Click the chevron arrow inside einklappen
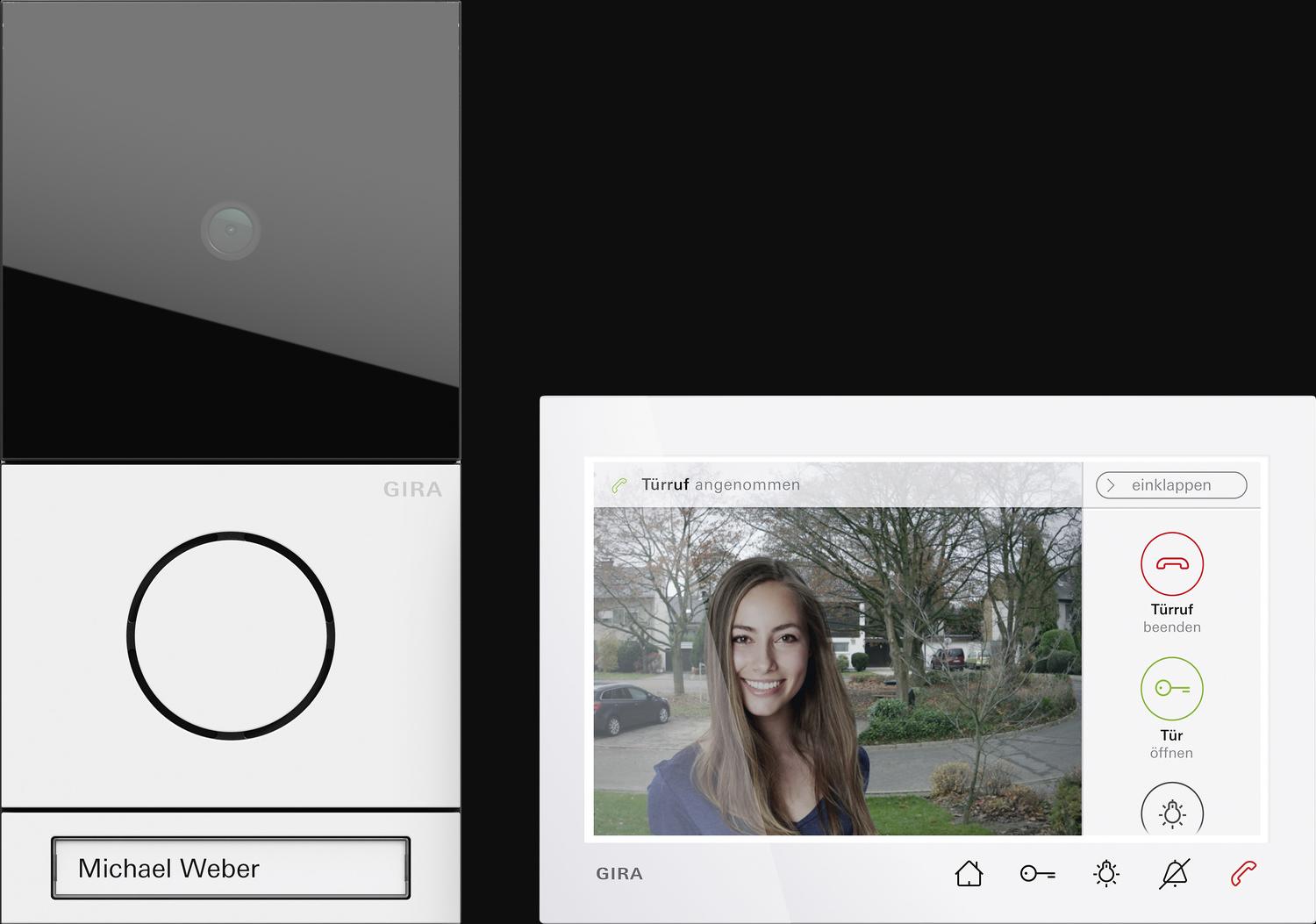The width and height of the screenshot is (1316, 924). tap(1112, 485)
